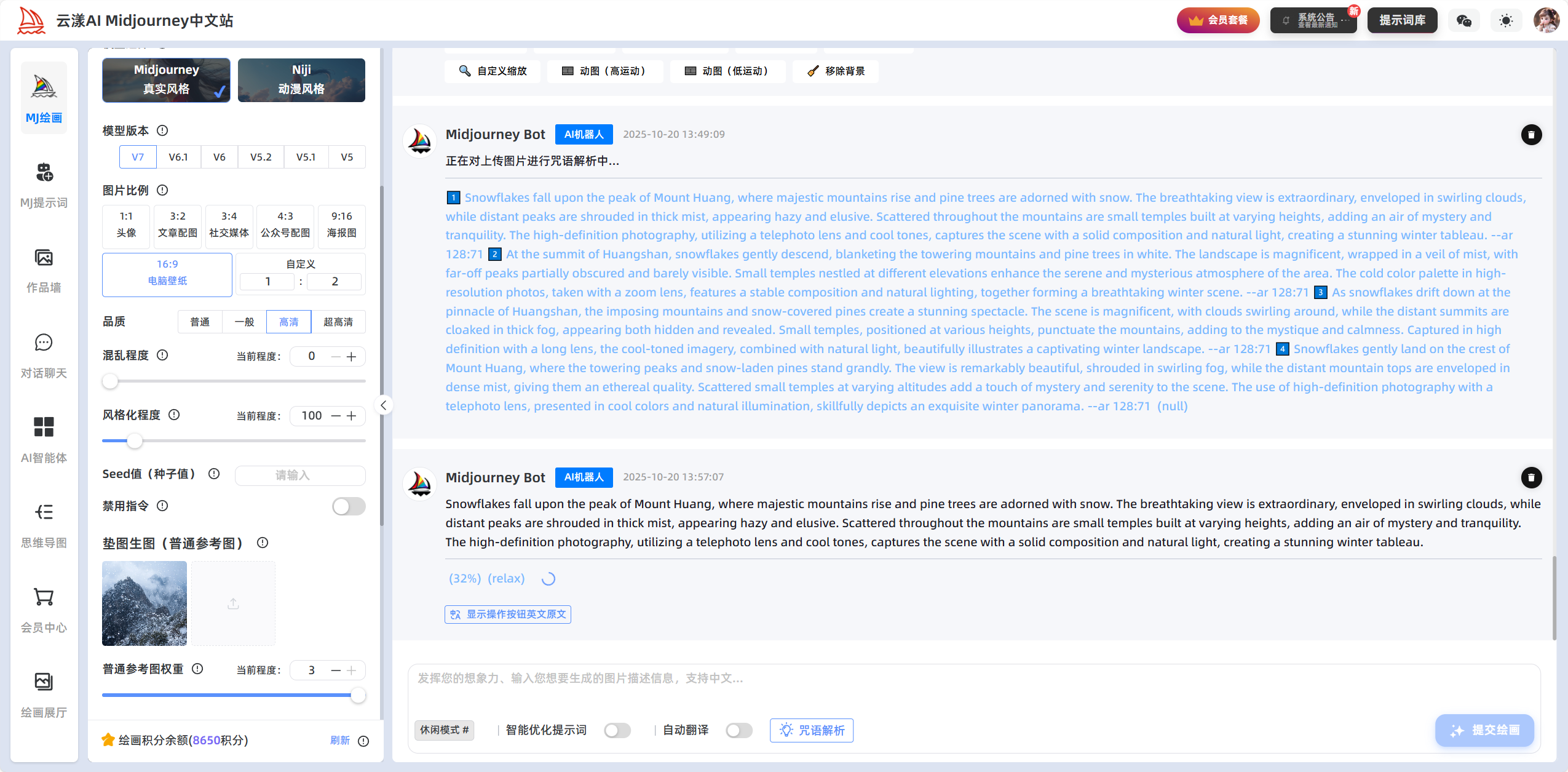
Task: Click the WeChat icon in header
Action: point(1463,21)
